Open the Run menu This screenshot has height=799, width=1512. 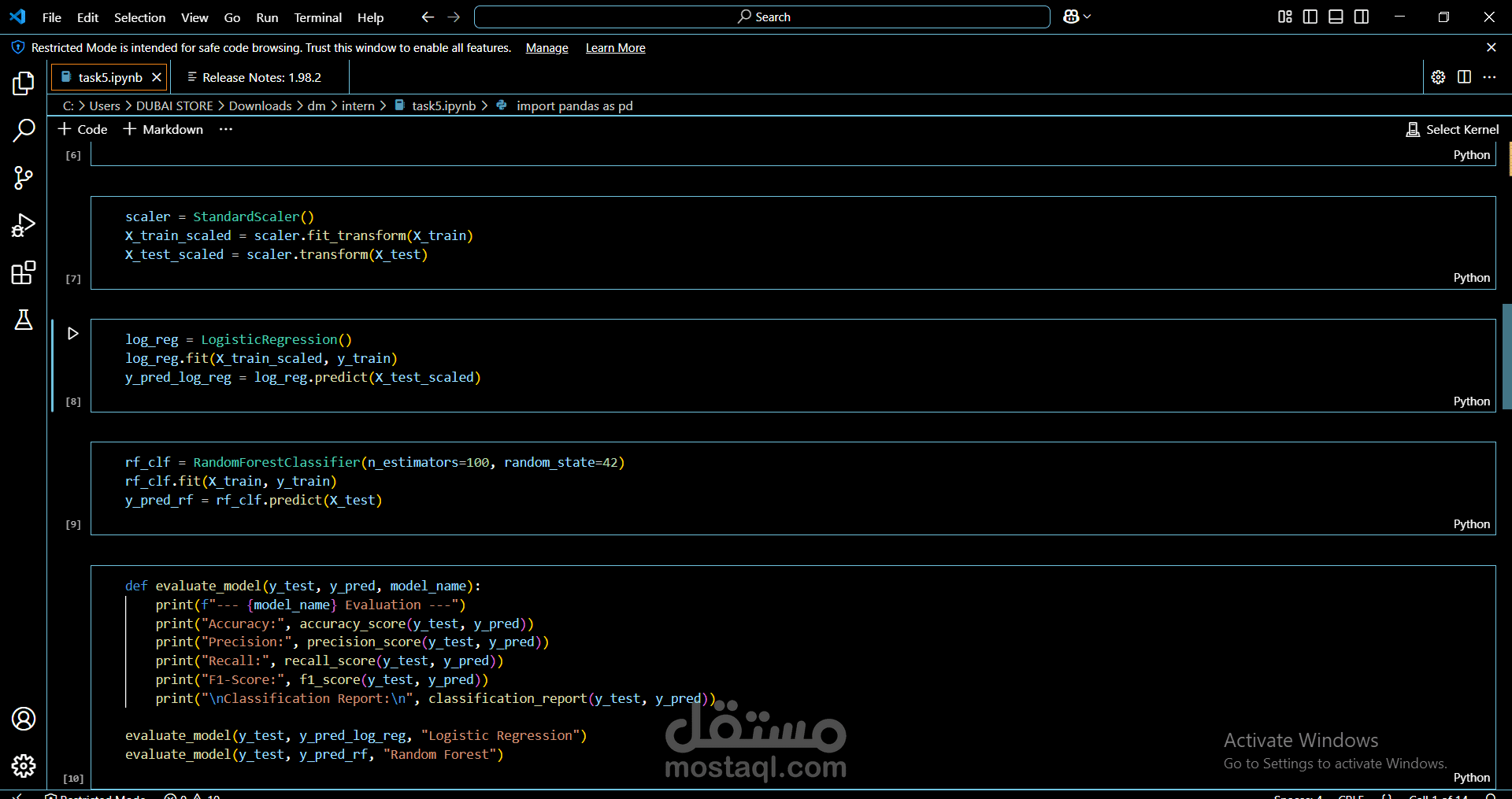point(267,17)
